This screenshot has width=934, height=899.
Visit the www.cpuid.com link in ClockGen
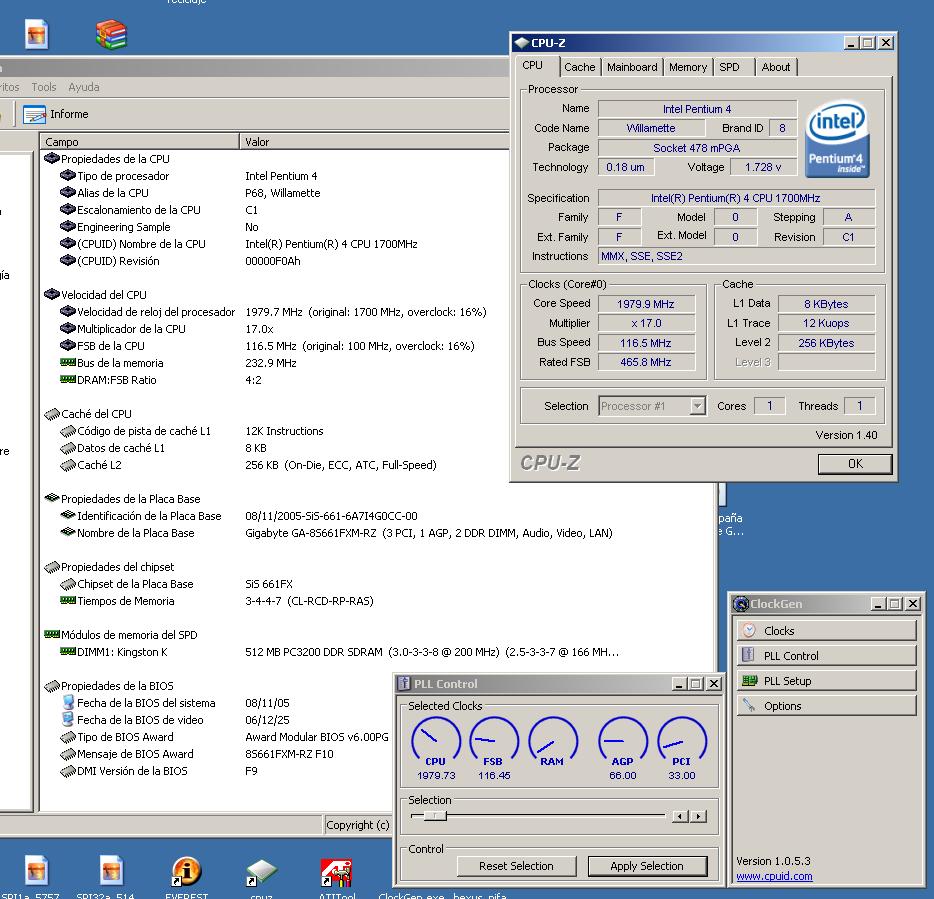click(774, 876)
